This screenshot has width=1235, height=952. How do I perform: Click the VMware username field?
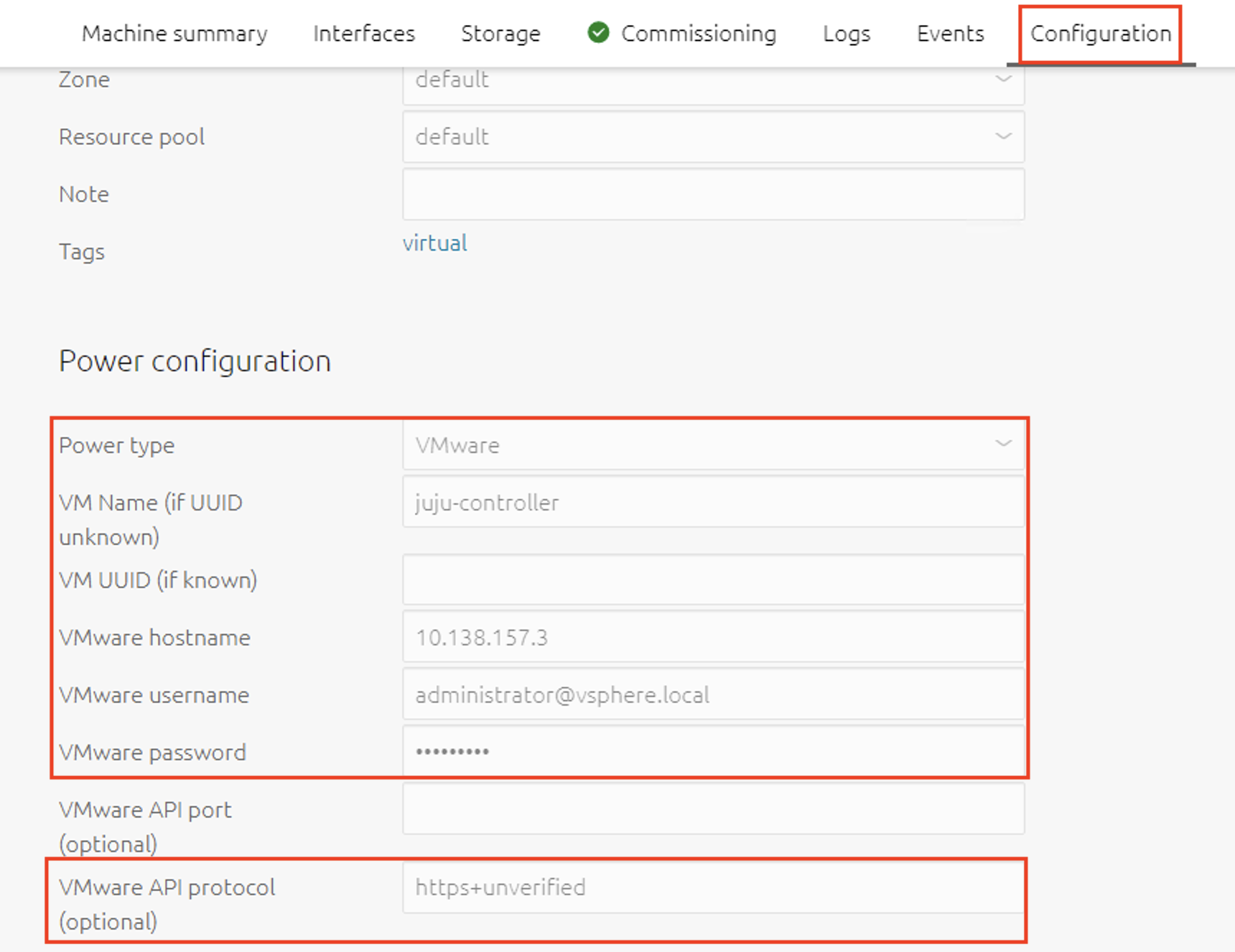pos(713,694)
